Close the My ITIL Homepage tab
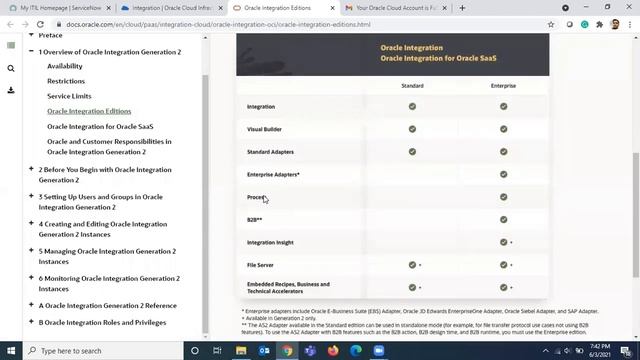 pyautogui.click(x=109, y=8)
